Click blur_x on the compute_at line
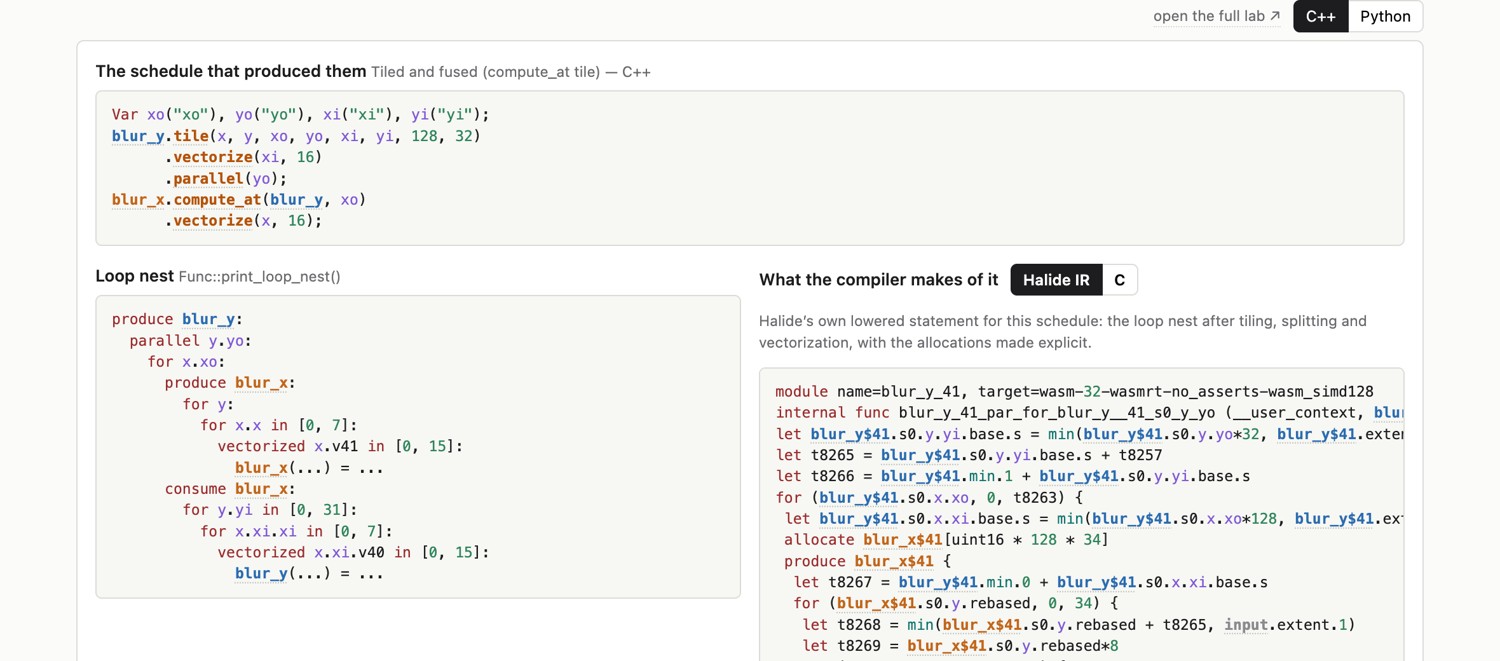The height and width of the screenshot is (661, 1500). [138, 200]
